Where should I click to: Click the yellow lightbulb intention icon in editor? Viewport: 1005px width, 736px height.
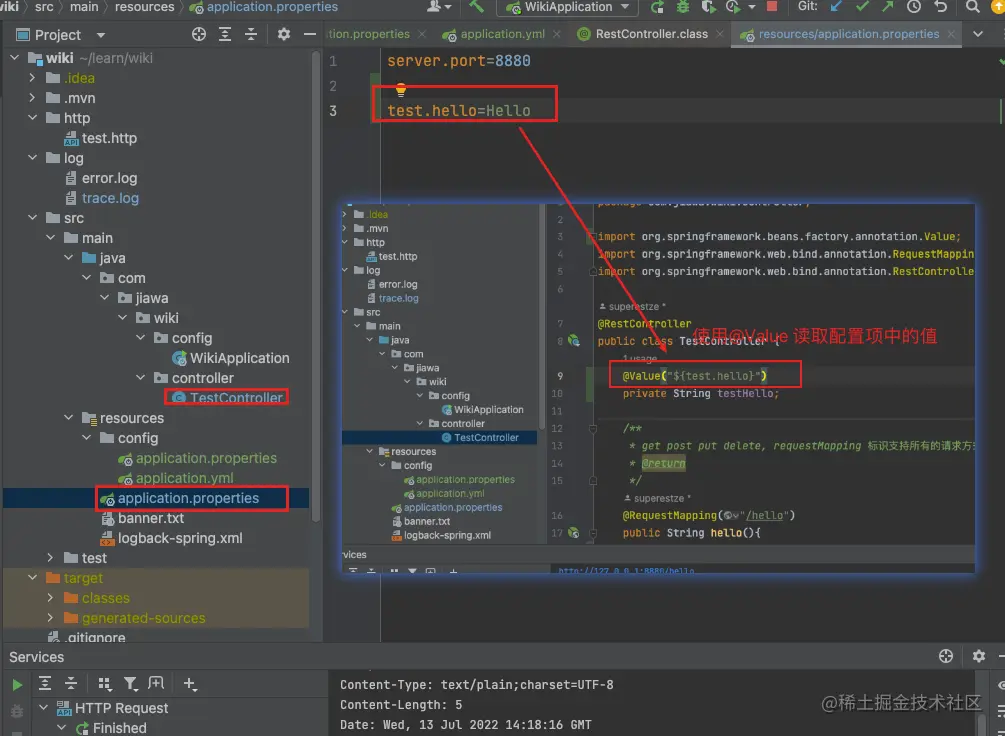coord(401,90)
